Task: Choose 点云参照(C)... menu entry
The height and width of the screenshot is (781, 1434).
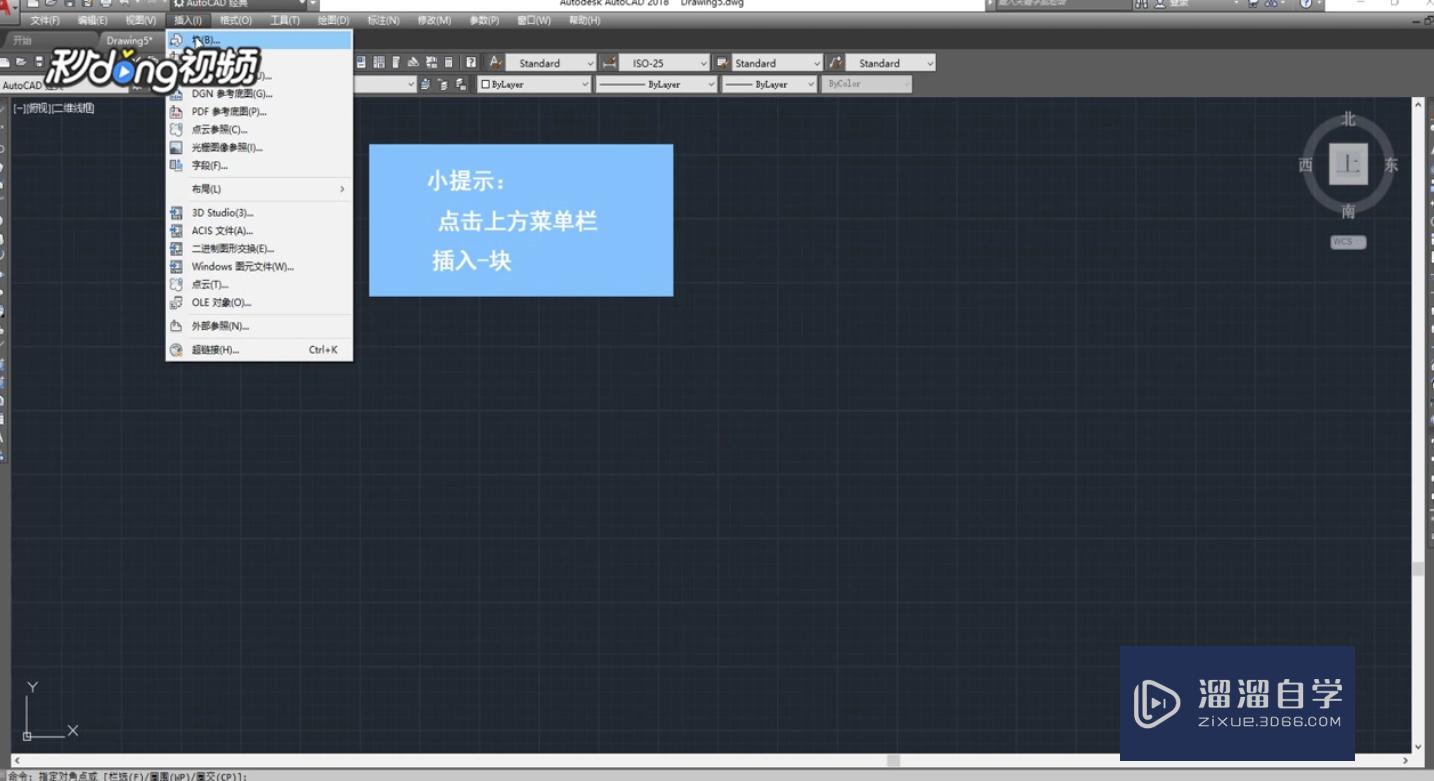Action: (259, 130)
